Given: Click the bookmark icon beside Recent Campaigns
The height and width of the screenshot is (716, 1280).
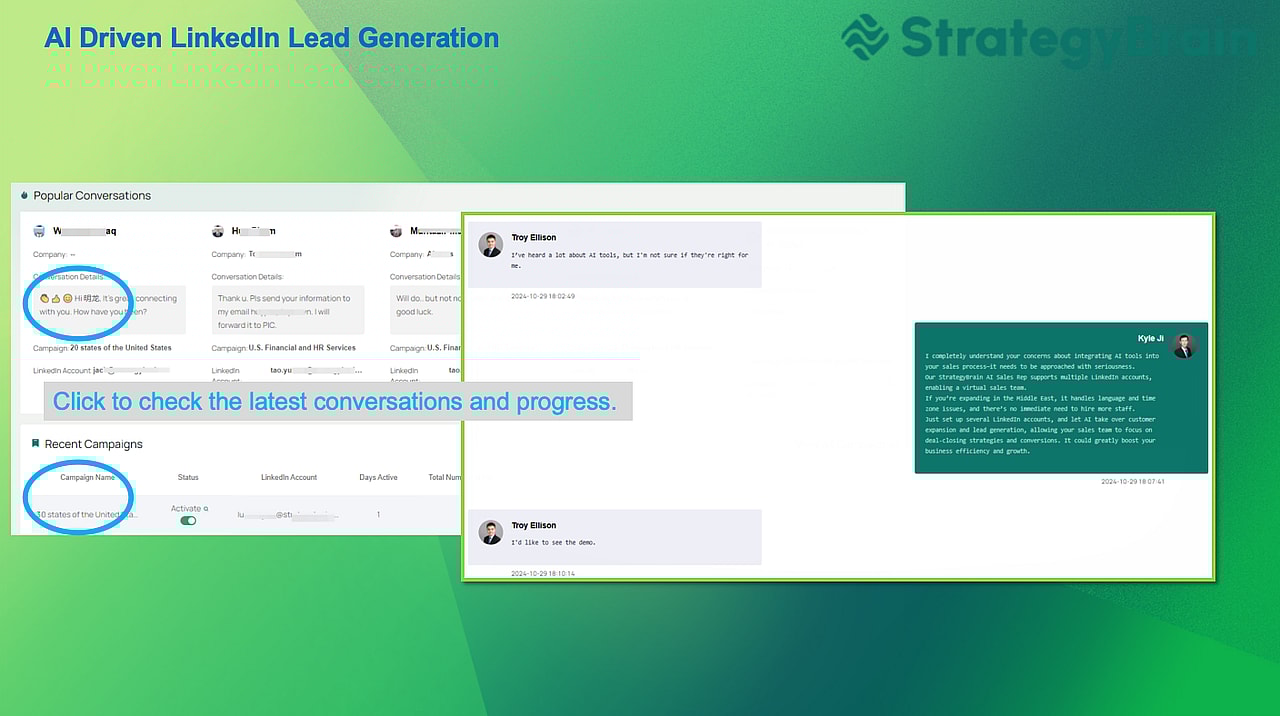Looking at the screenshot, I should pyautogui.click(x=34, y=444).
